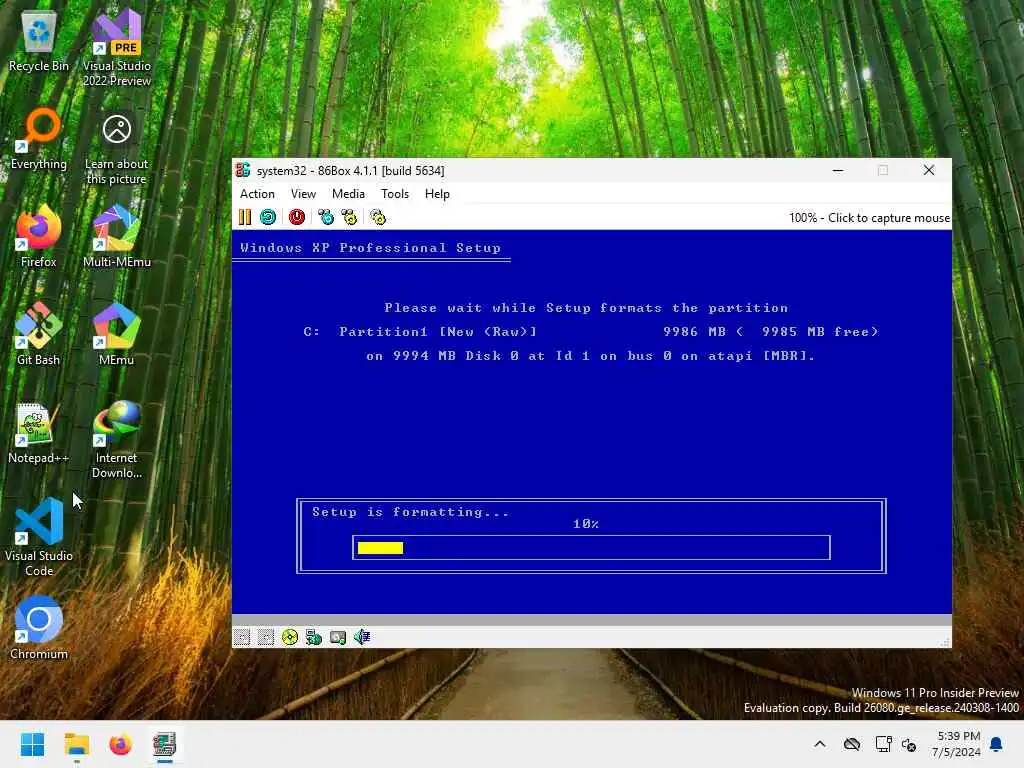This screenshot has height=768, width=1024.
Task: Click the 86Box logo in the title bar
Action: (244, 170)
